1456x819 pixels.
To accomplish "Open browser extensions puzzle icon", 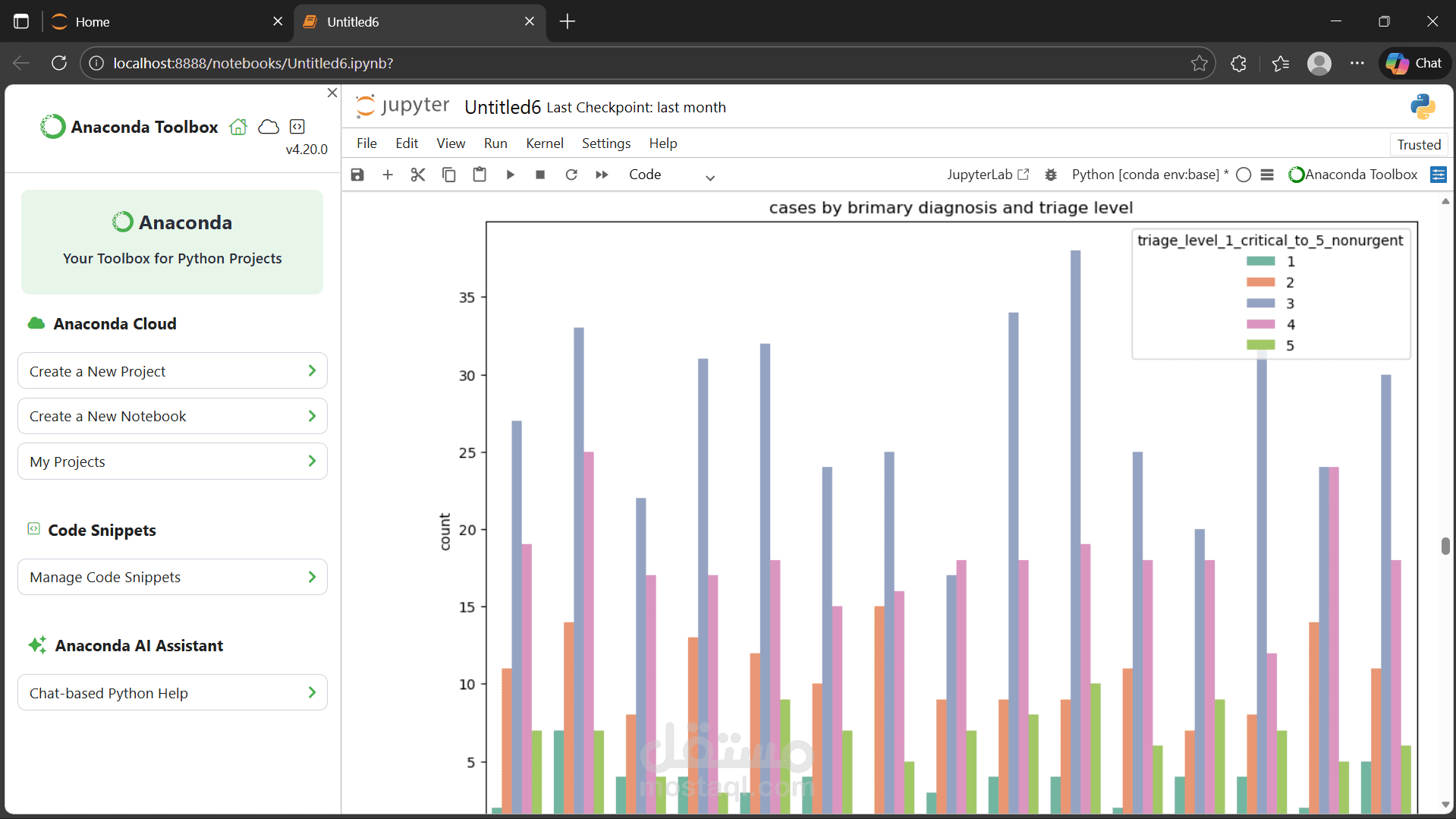I will [x=1239, y=63].
